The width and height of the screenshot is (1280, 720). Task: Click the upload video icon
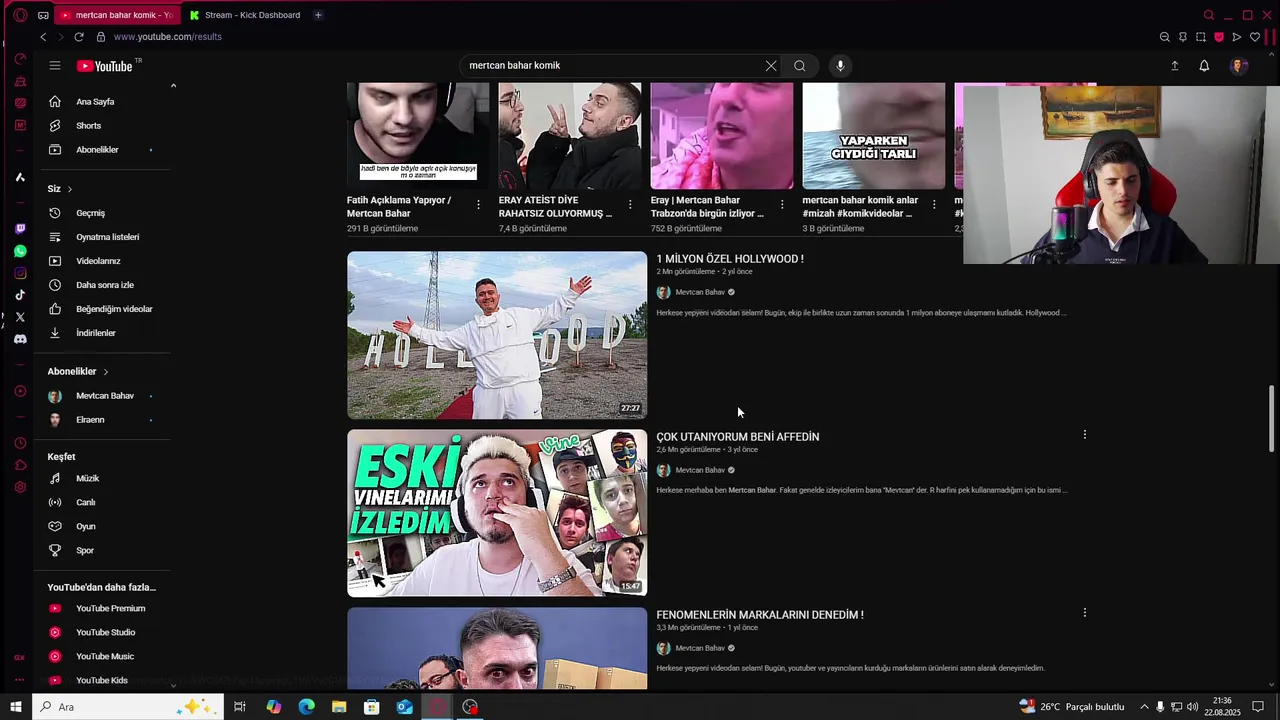click(x=1175, y=66)
